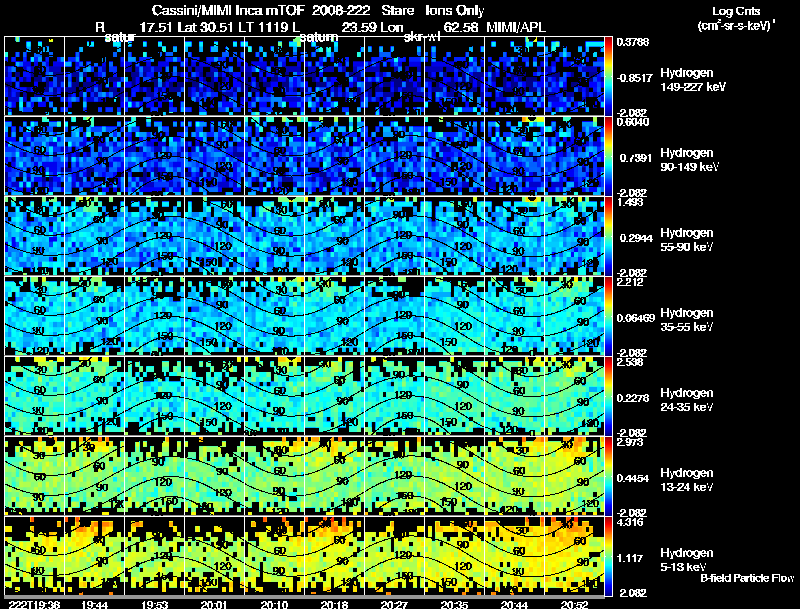Click the (cm²-sr-s-keV) units label
Screen dimensions: 800x609
[x=736, y=26]
